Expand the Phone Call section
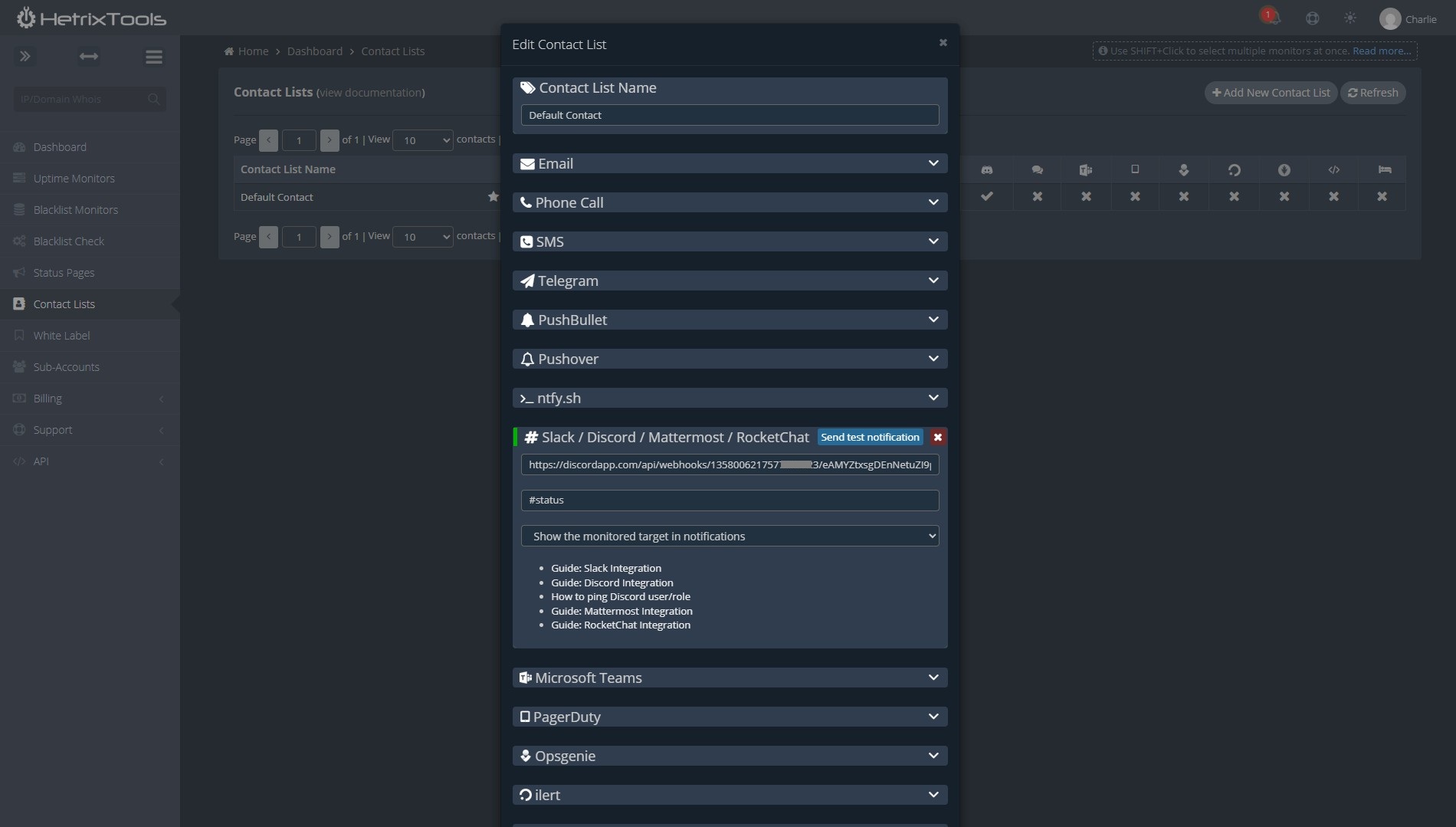 coord(730,202)
